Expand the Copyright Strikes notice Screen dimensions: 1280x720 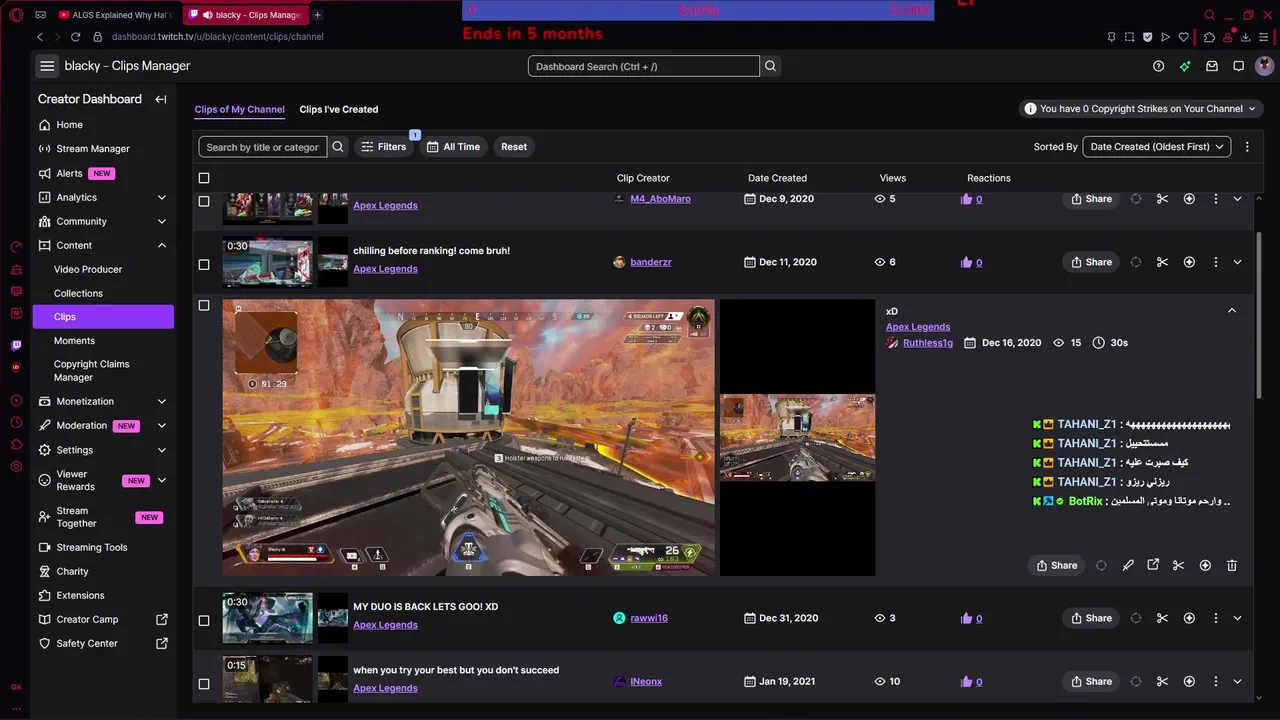click(1142, 109)
